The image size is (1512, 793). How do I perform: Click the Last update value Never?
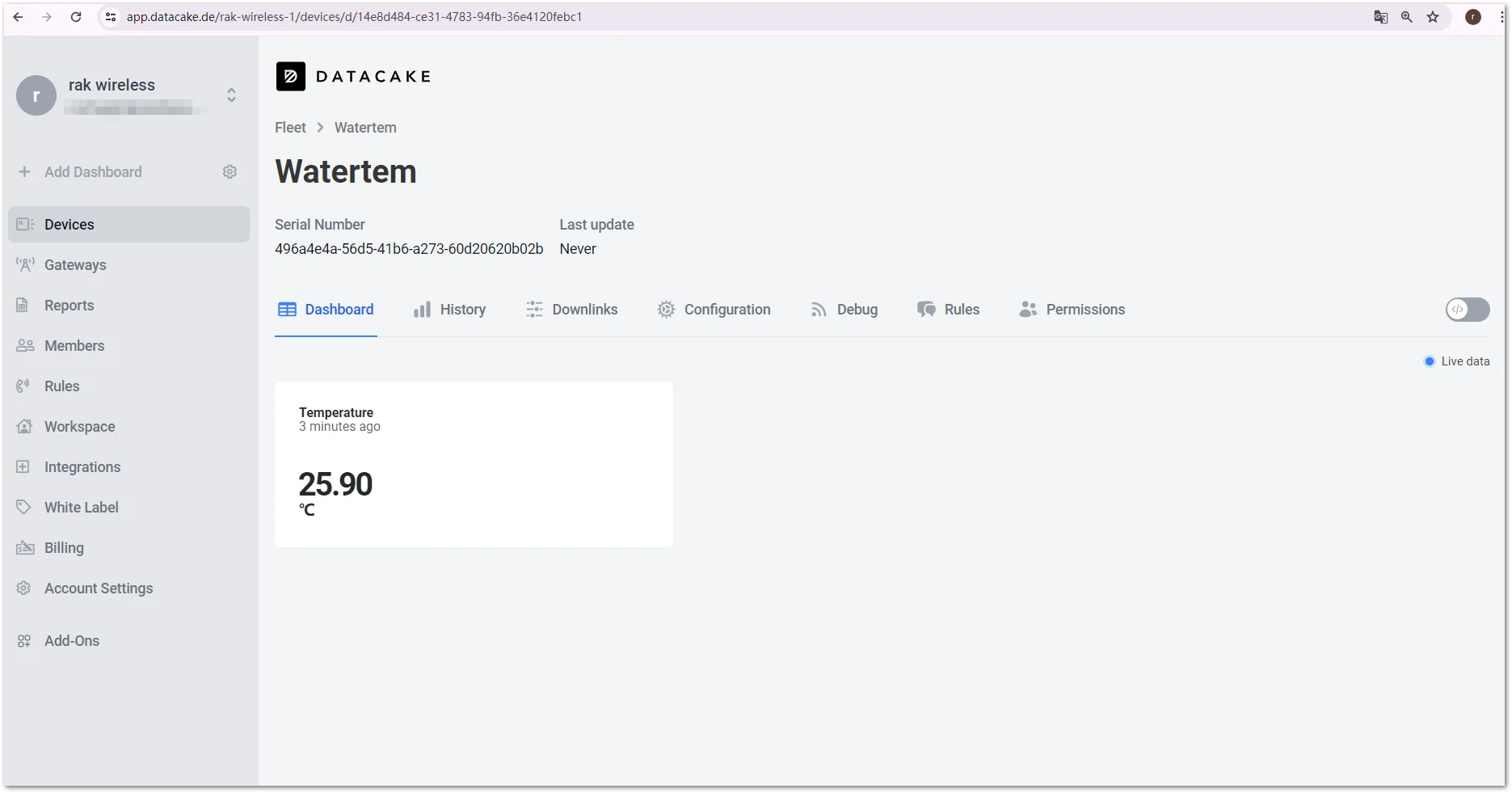578,249
